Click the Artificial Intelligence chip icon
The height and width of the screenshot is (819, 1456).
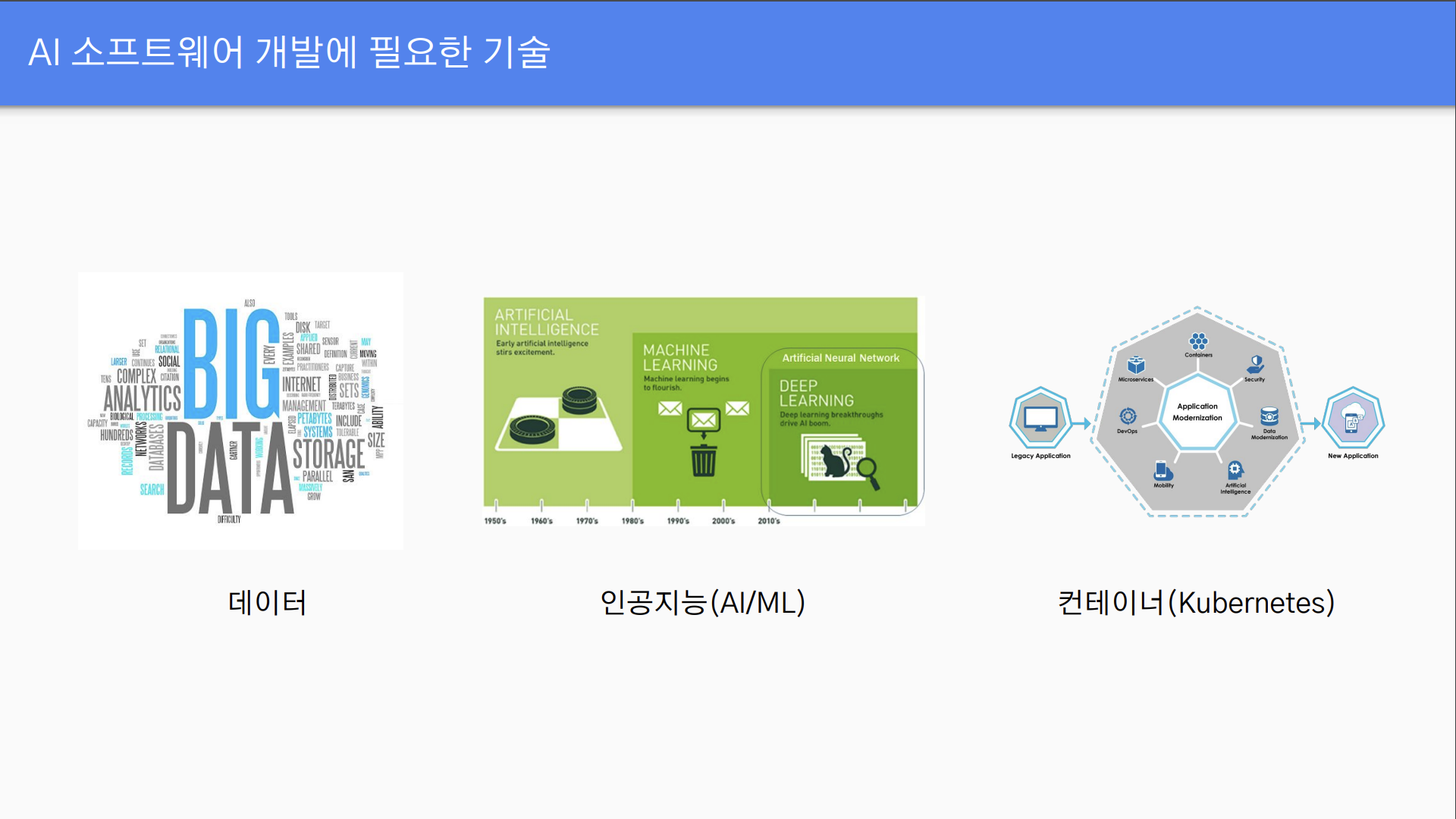coord(1235,469)
